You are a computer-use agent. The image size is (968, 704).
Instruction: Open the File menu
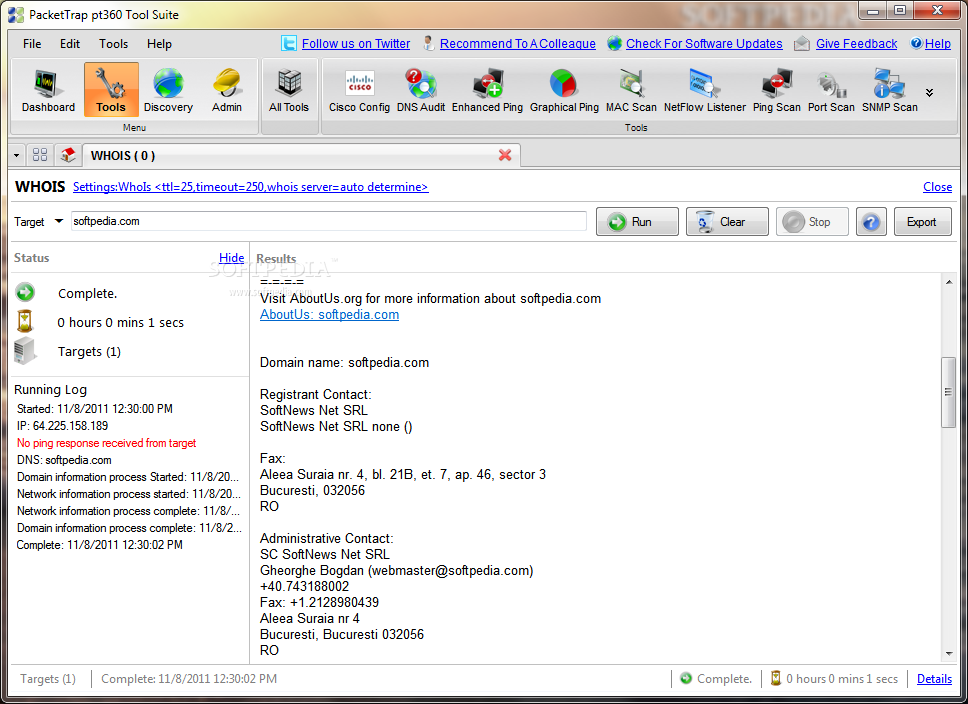click(32, 44)
